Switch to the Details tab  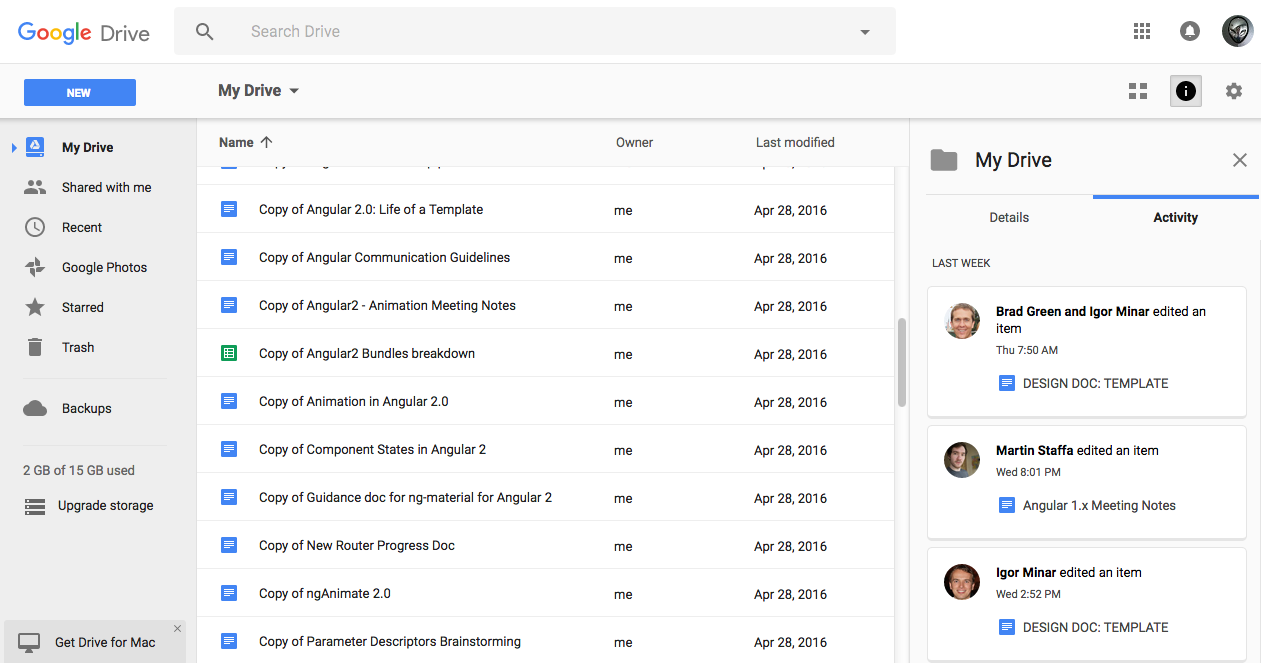1009,217
